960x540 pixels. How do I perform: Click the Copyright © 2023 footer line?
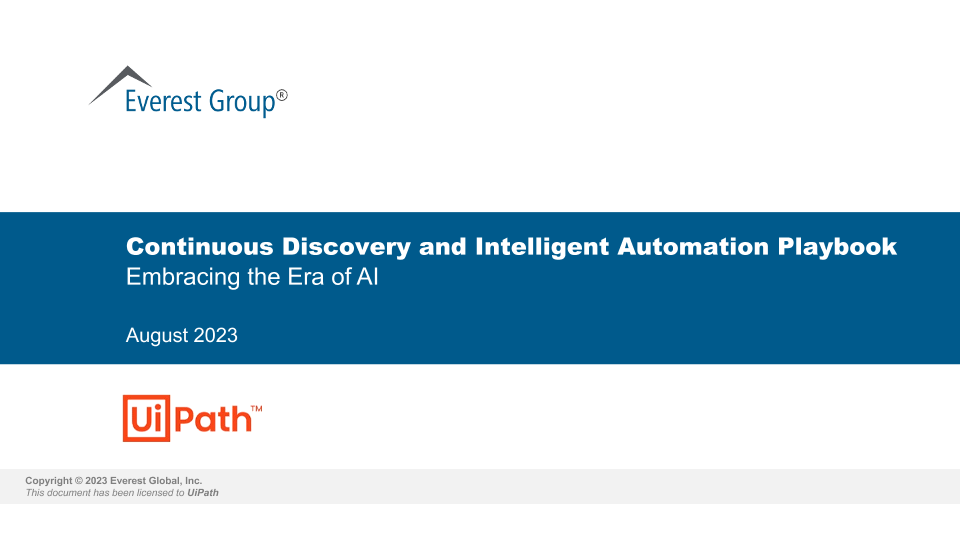114,481
